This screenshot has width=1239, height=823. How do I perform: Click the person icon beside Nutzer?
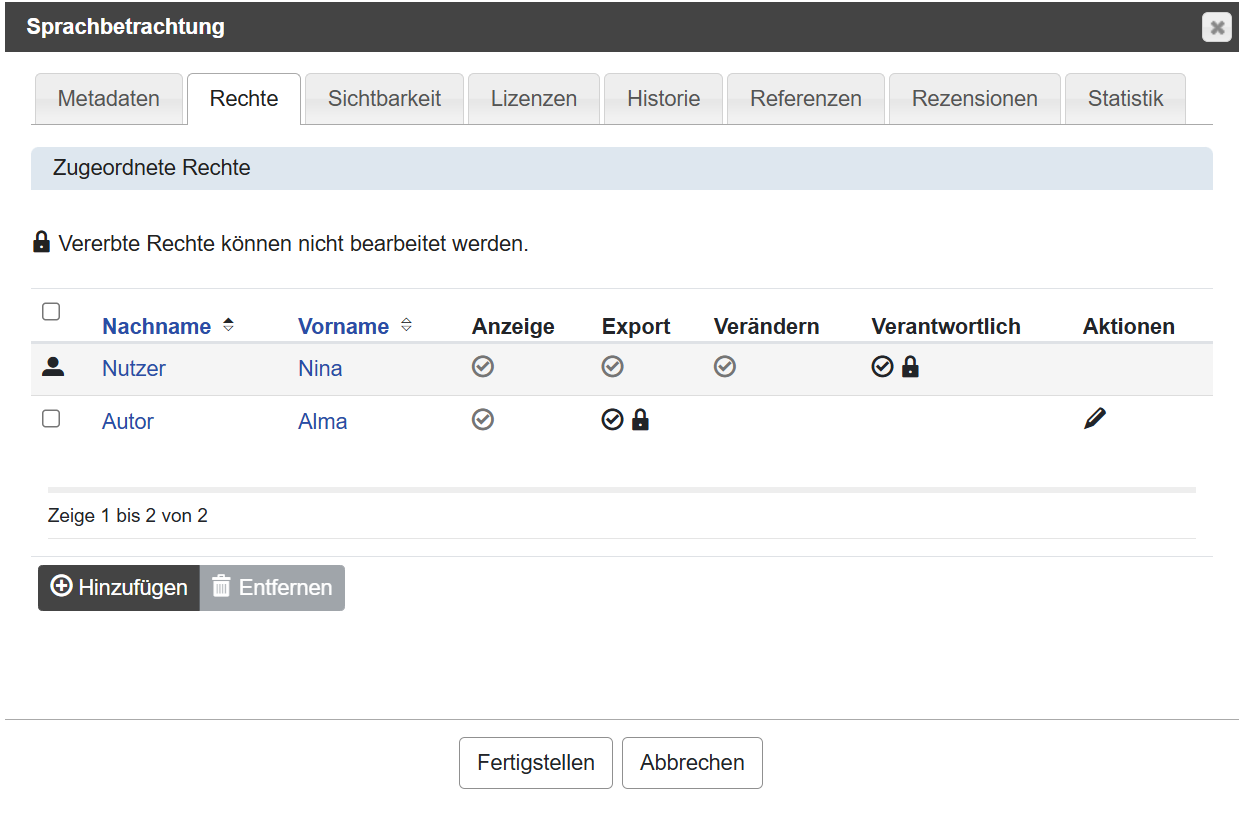click(53, 367)
